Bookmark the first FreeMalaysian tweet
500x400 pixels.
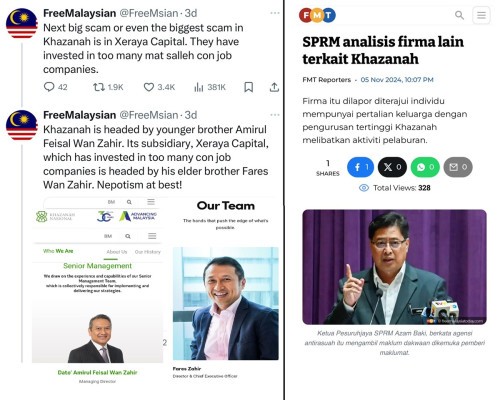(248, 87)
